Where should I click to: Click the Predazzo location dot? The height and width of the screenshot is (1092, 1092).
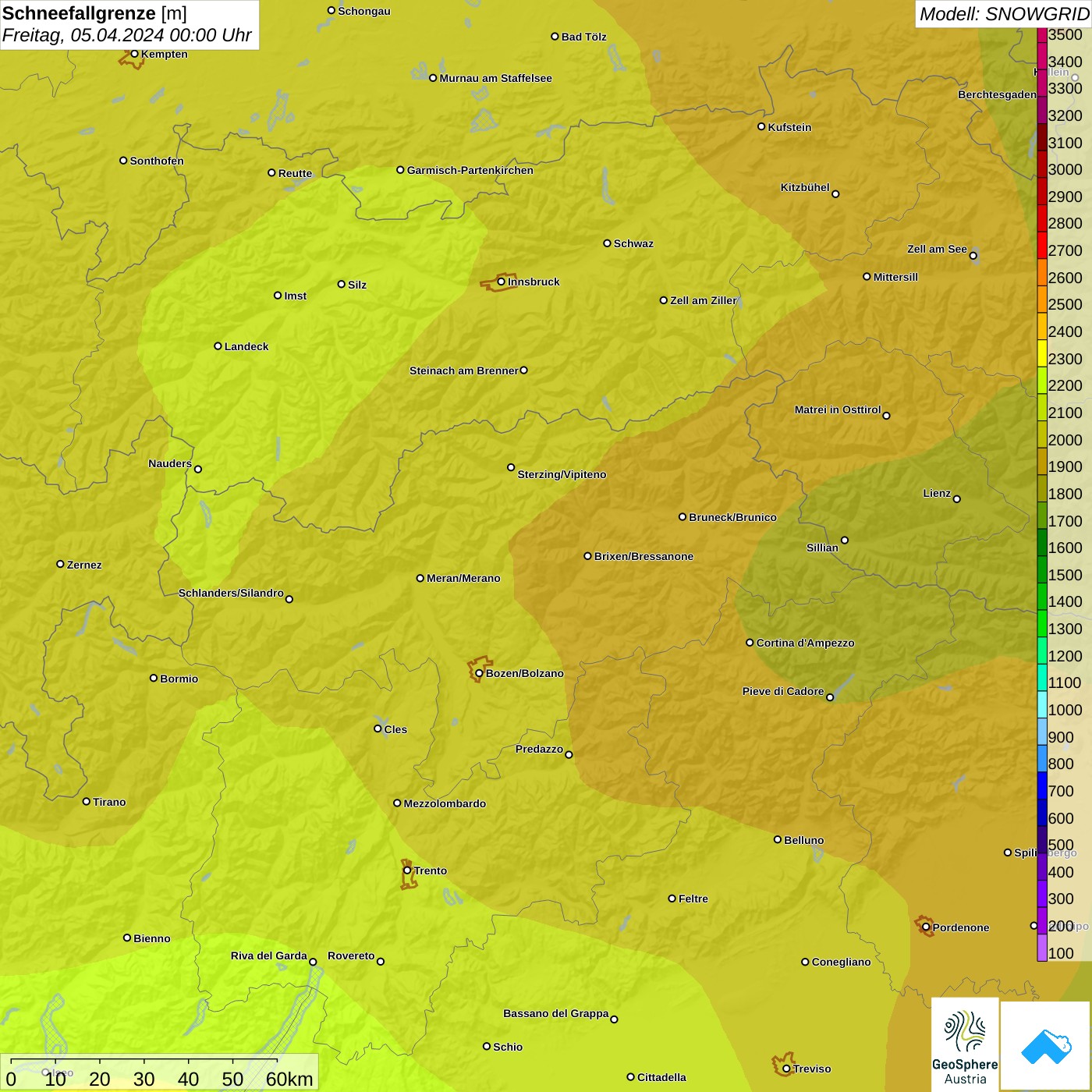click(569, 754)
